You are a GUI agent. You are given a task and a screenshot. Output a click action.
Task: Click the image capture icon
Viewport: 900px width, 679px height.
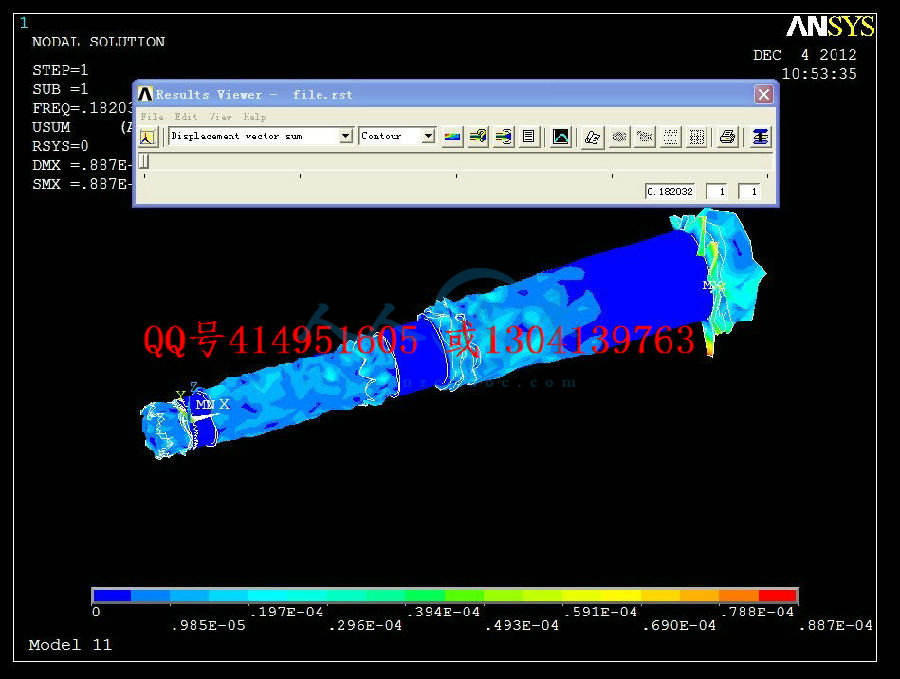tap(560, 137)
